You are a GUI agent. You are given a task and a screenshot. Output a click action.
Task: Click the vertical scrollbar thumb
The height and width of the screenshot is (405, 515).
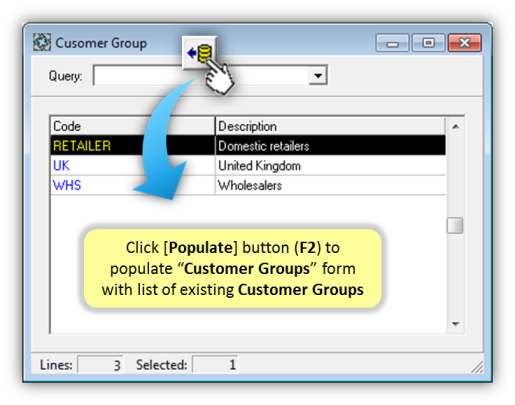[x=455, y=226]
